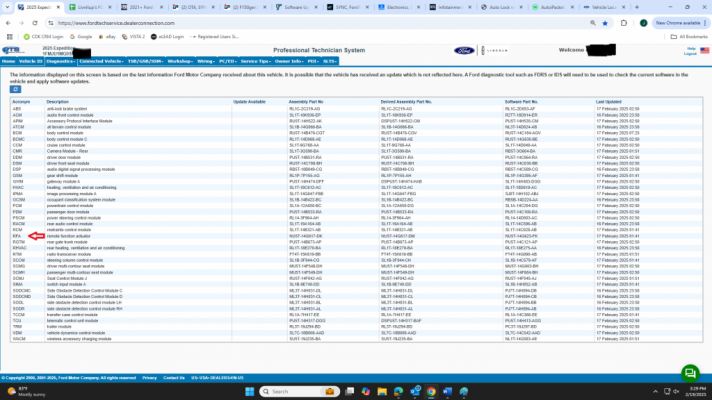712x400 pixels.
Task: Open Microsoft Edge from the taskbar
Action: (x=398, y=391)
